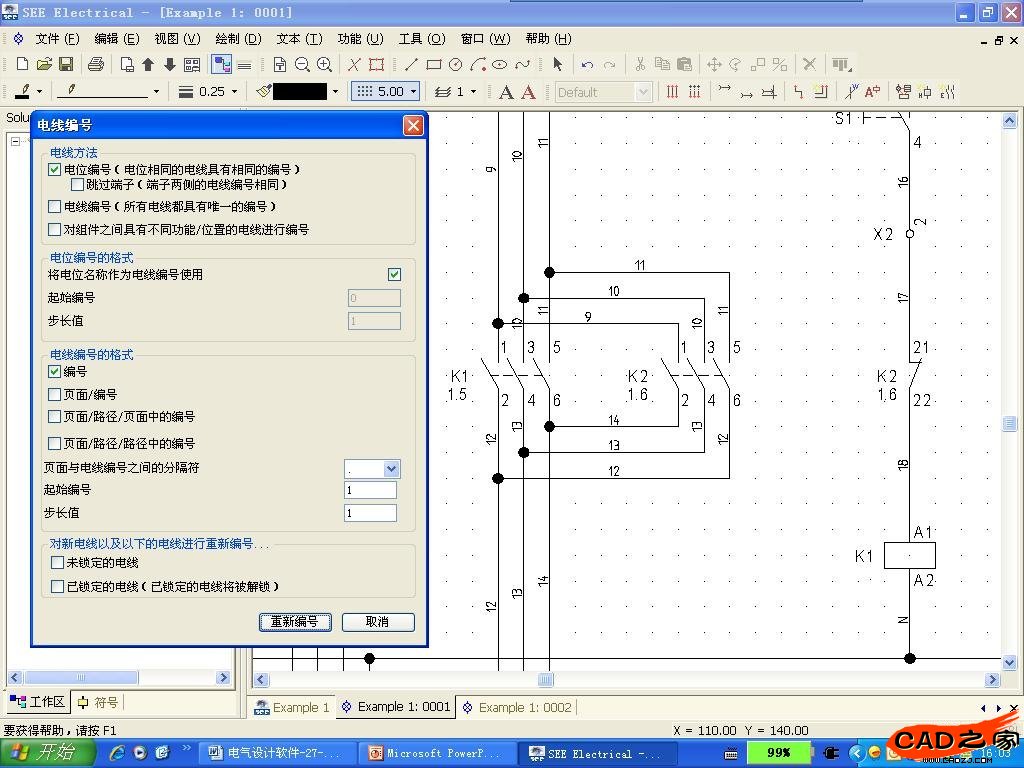Click the 起始编号 field under 电线编号的格式
This screenshot has width=1024, height=768.
coord(370,490)
